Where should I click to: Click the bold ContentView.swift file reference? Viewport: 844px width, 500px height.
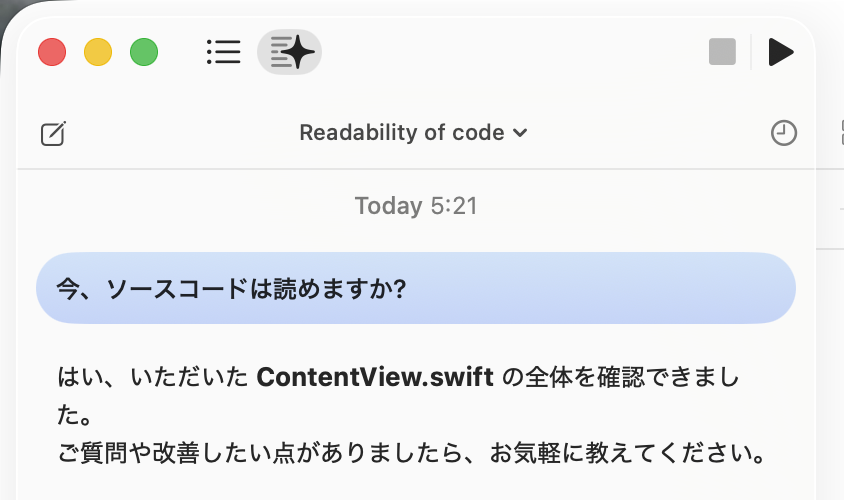pyautogui.click(x=375, y=378)
